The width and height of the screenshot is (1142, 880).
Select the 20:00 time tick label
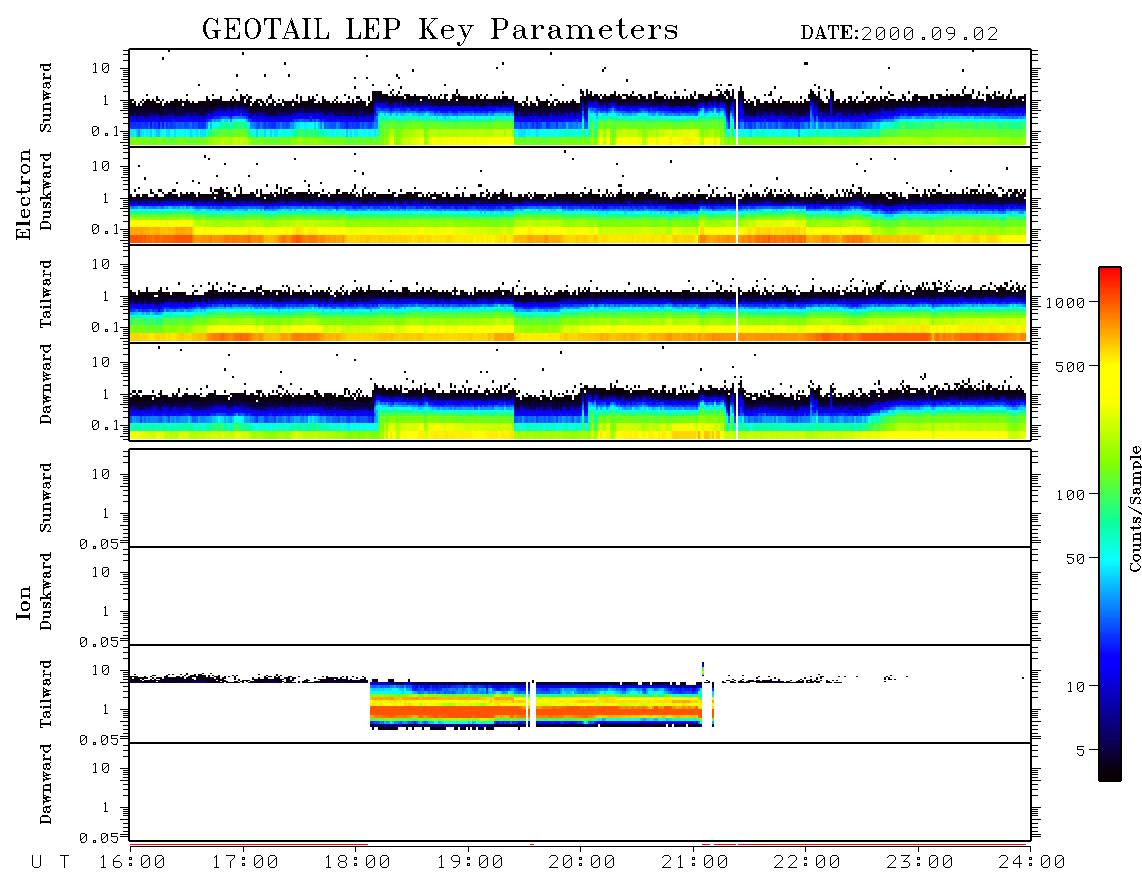click(x=582, y=863)
